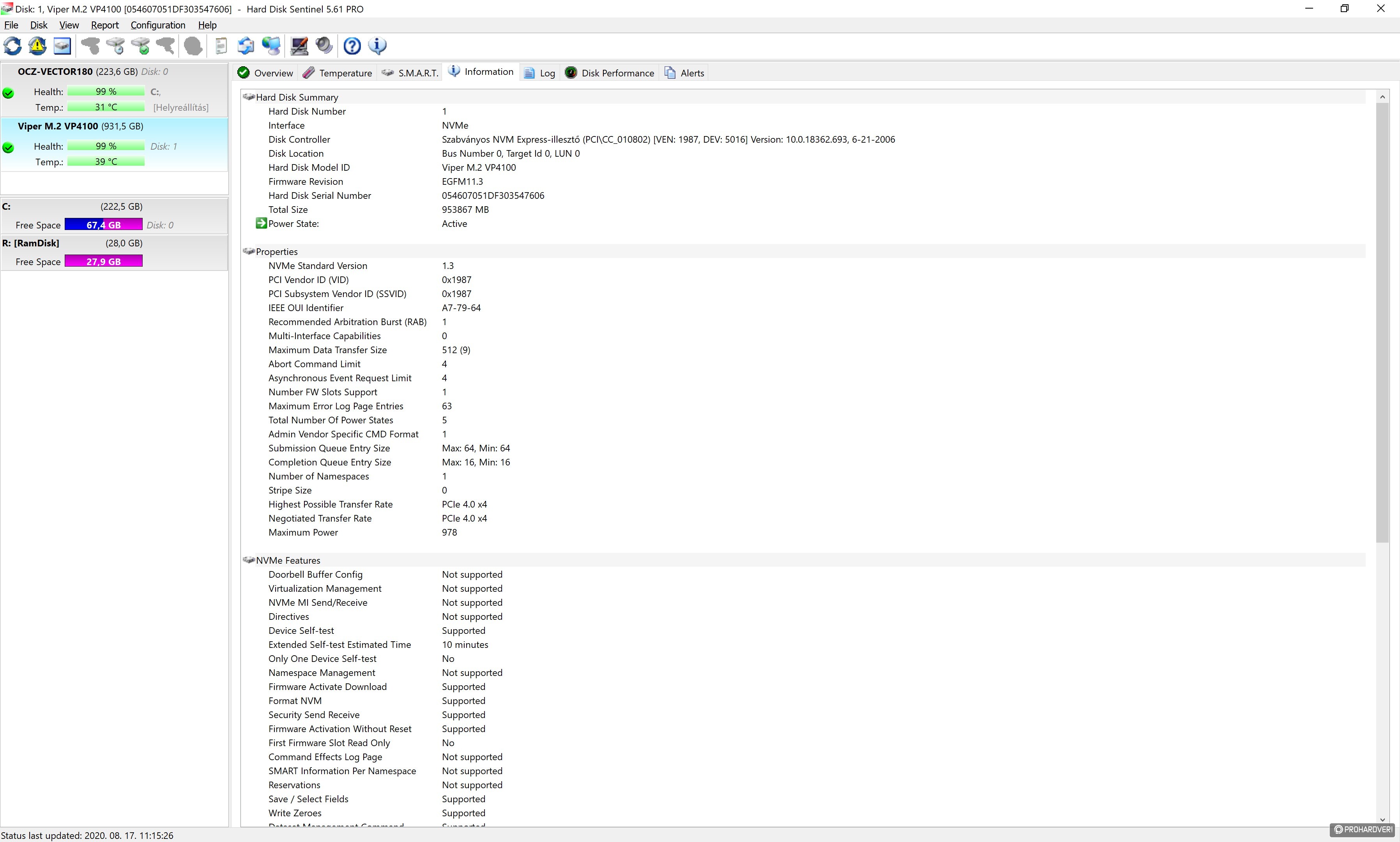Click the disk icon beside Properties header
This screenshot has width=1400, height=842.
[248, 251]
